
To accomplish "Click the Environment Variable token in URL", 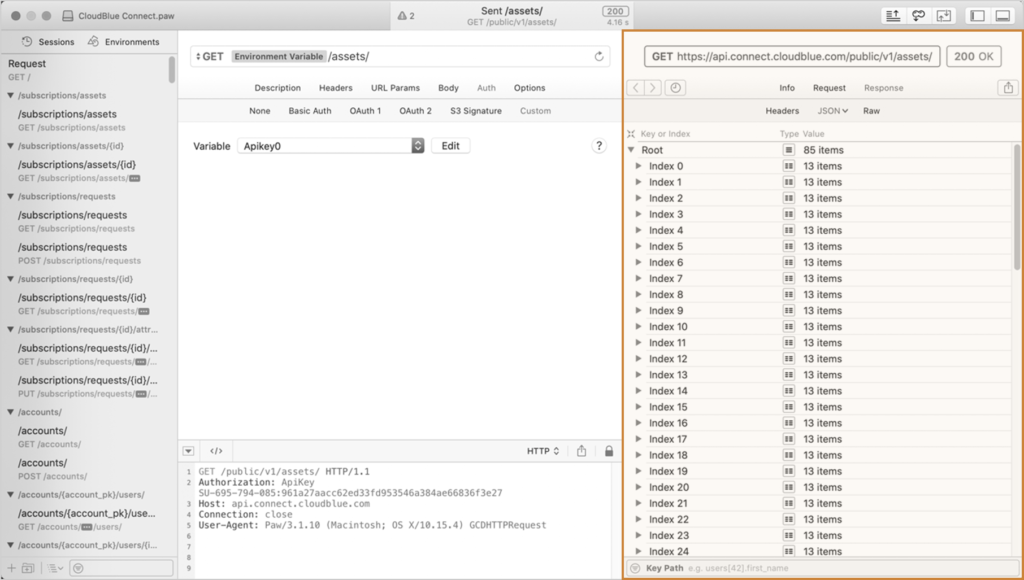I will click(x=279, y=57).
